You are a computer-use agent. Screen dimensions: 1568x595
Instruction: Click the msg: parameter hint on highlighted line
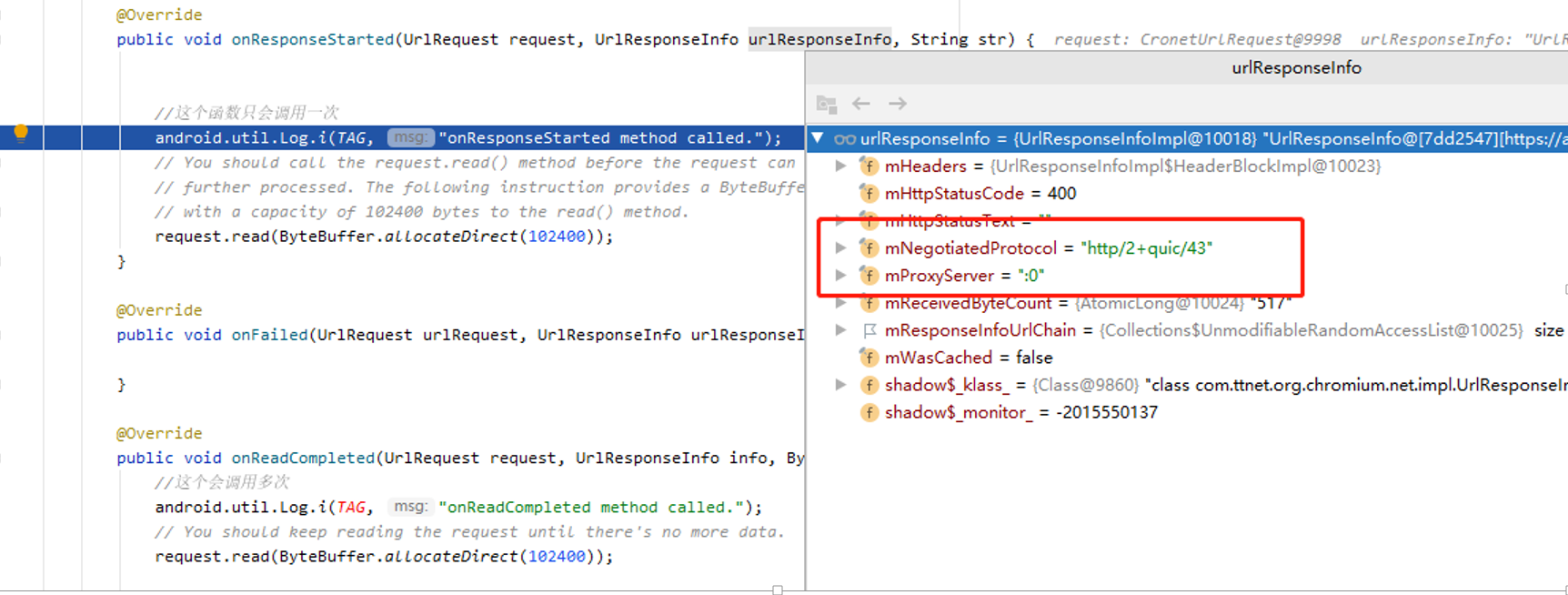[410, 137]
